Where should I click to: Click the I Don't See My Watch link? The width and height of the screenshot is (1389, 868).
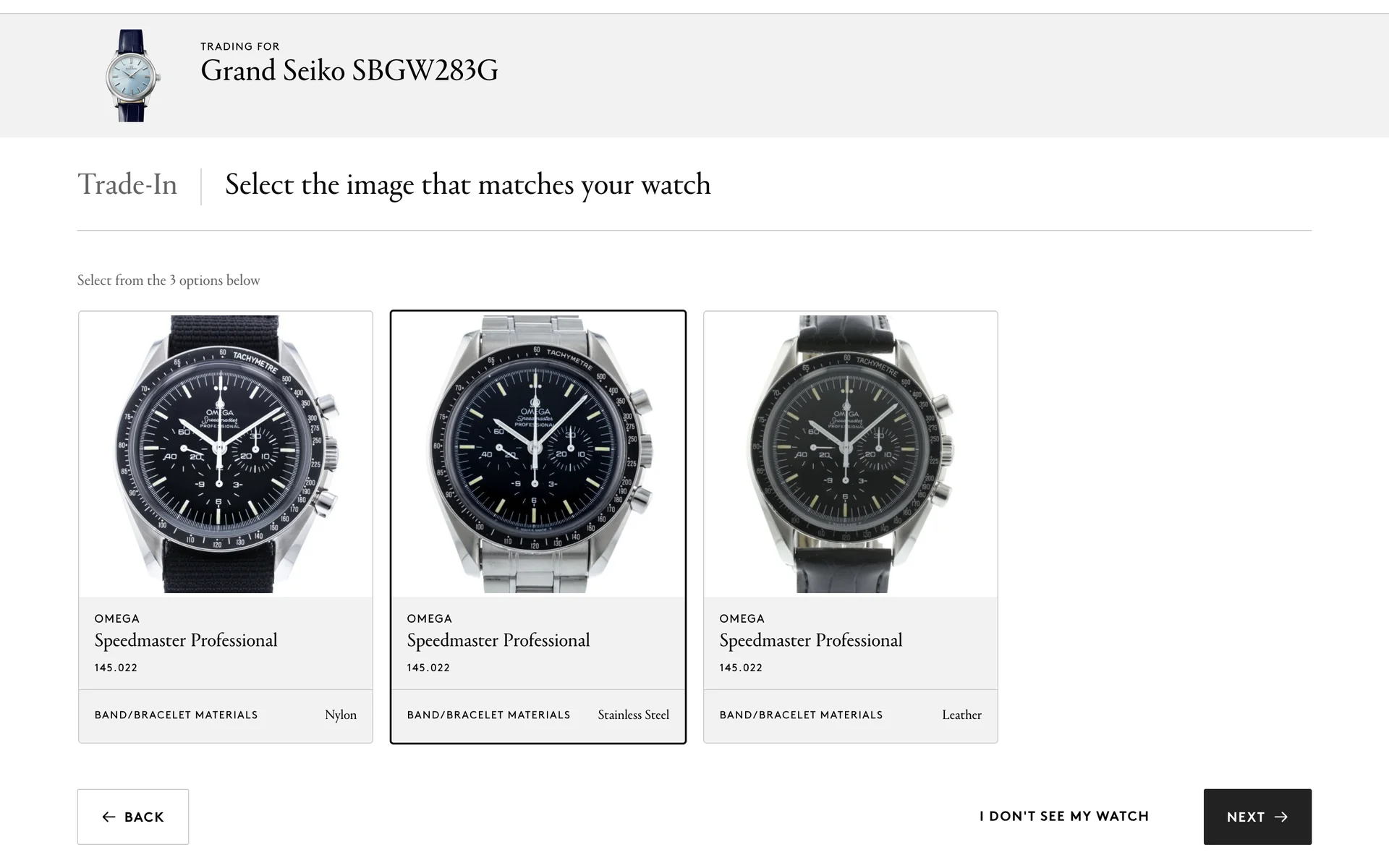pos(1064,816)
